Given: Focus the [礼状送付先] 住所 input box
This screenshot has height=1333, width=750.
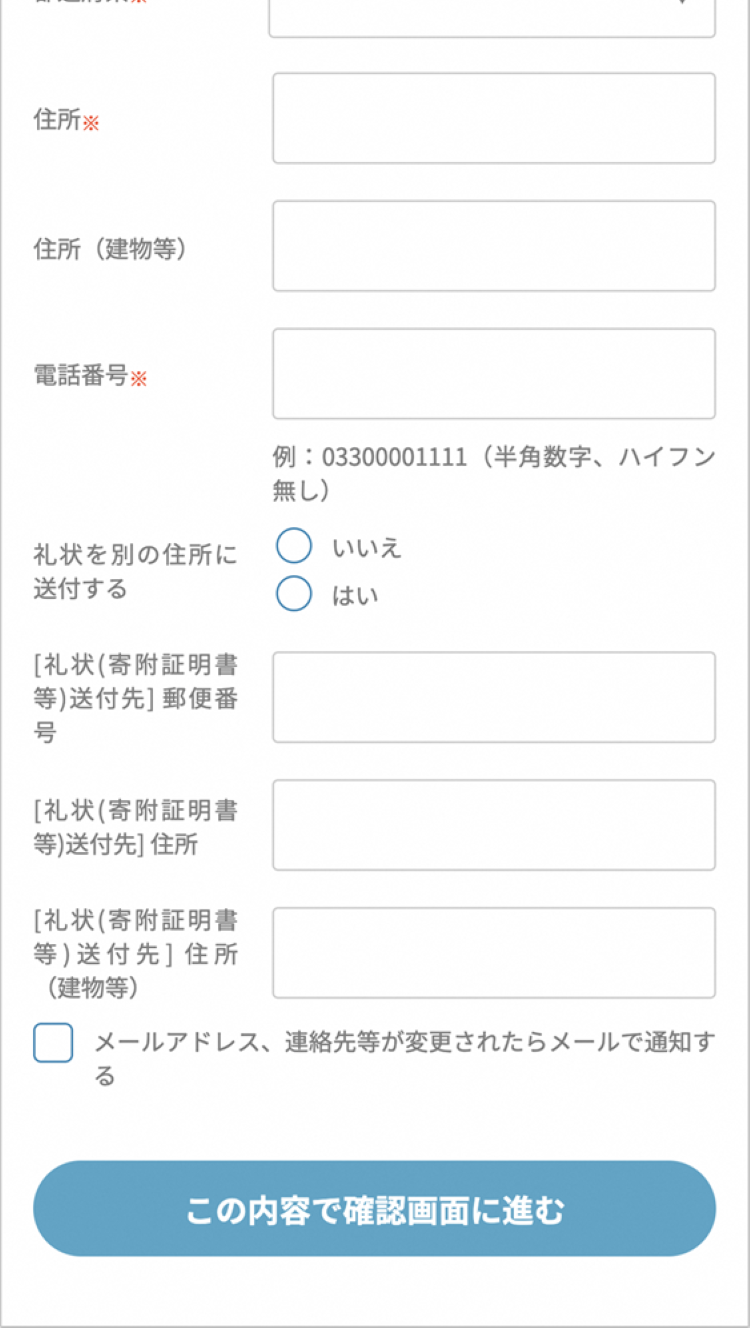Looking at the screenshot, I should pos(493,825).
